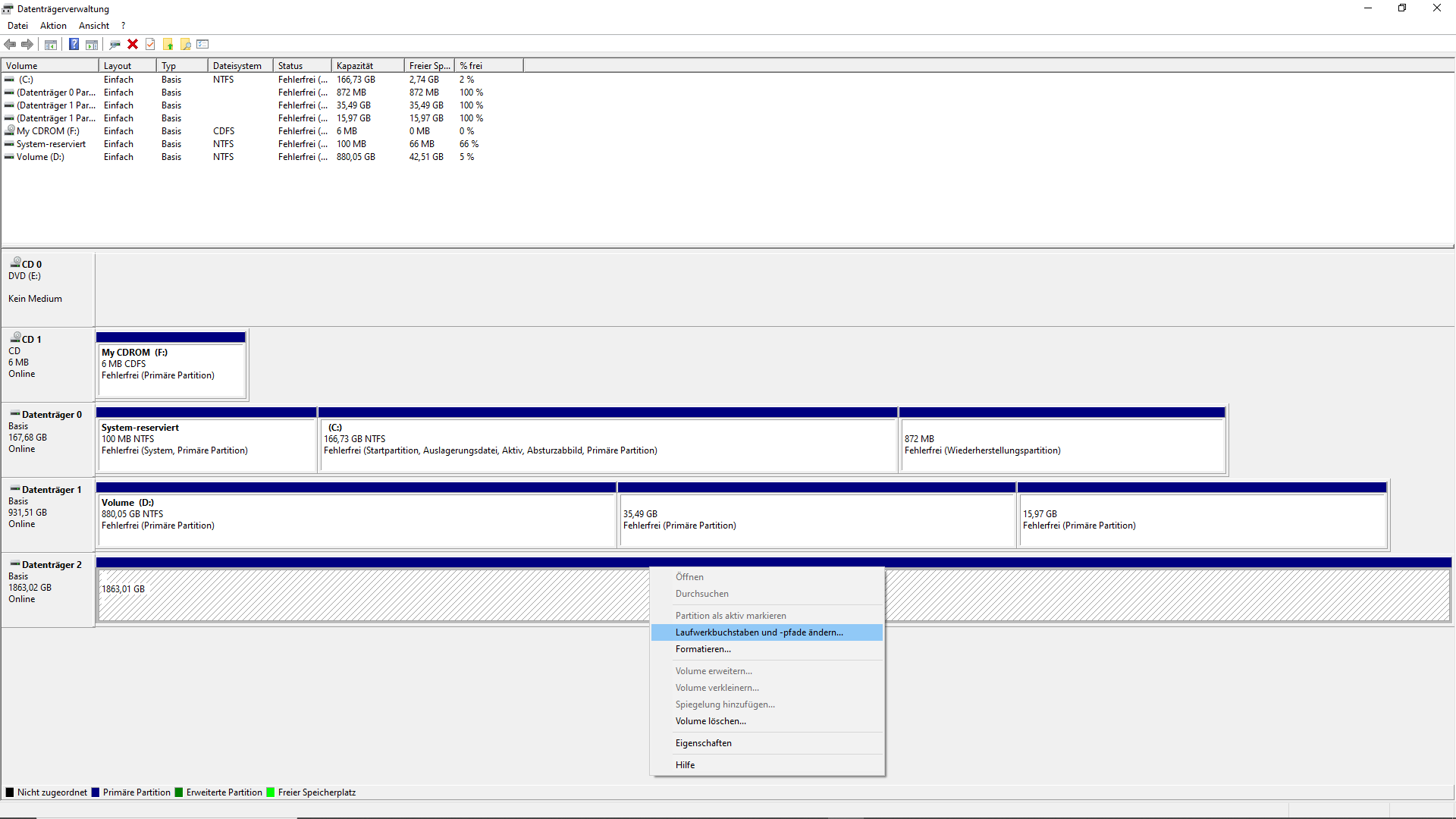Click the 15,97 GB capacity cell in list
This screenshot has height=819, width=1456.
(x=353, y=118)
